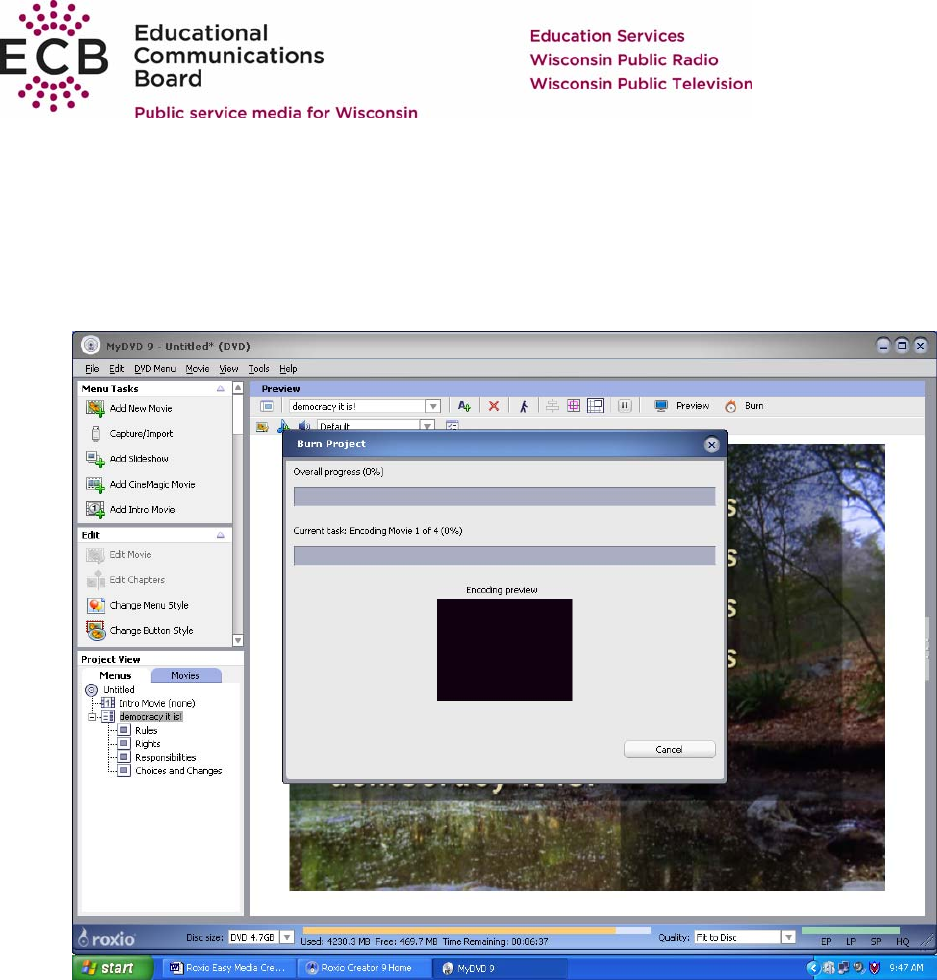Click the Burn disc button in toolbar
Viewport: 937px width, 980px height.
click(x=744, y=406)
